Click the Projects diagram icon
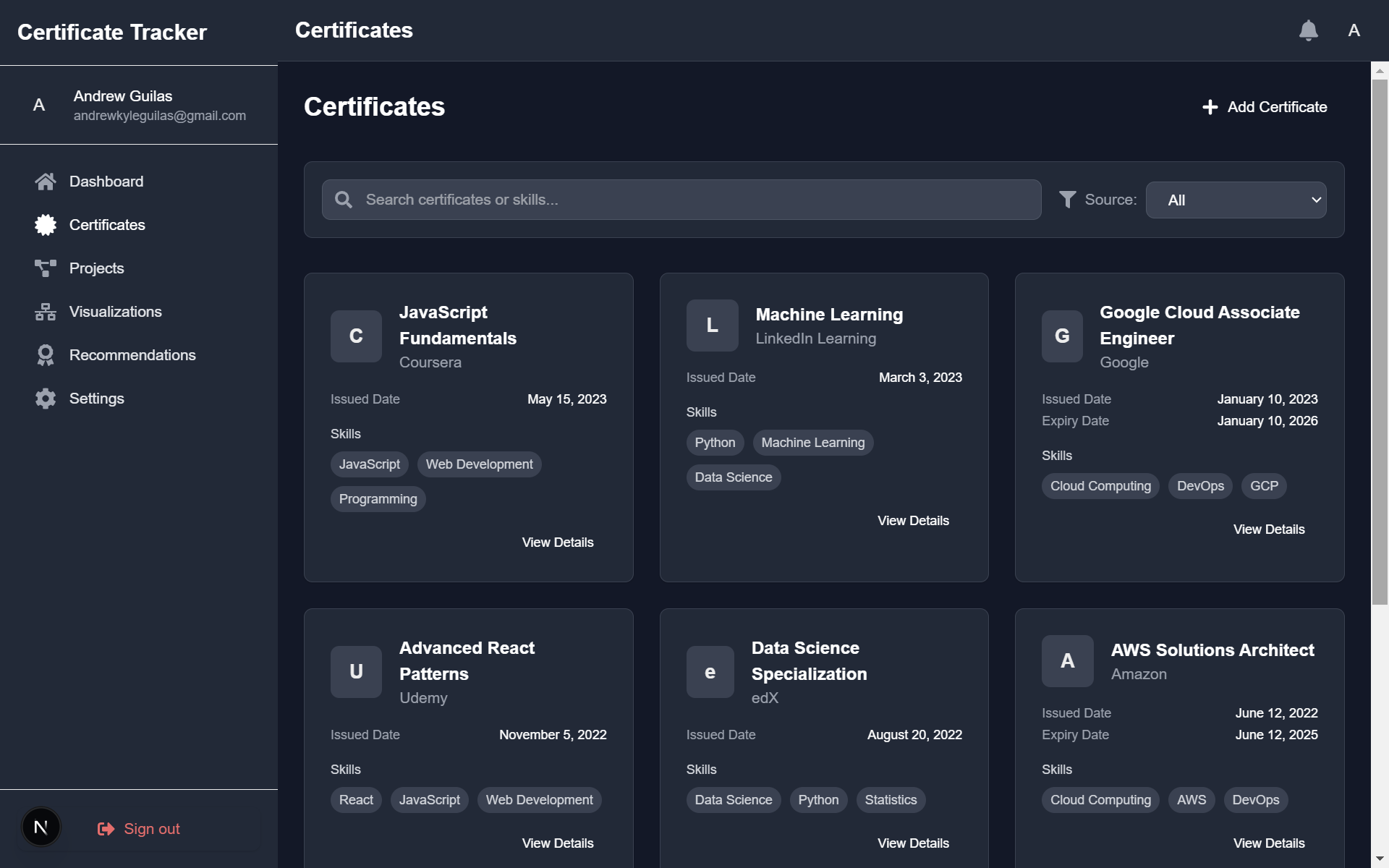Viewport: 1389px width, 868px height. [46, 268]
